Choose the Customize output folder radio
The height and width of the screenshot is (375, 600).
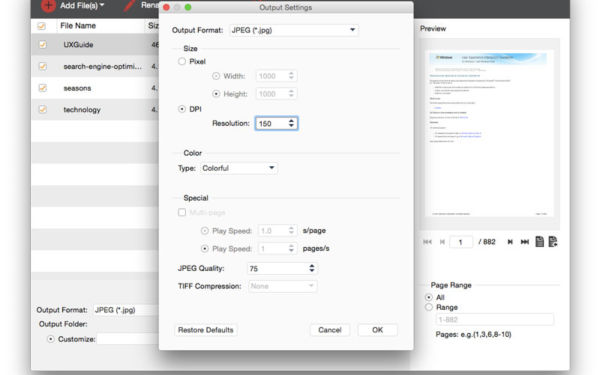(51, 339)
